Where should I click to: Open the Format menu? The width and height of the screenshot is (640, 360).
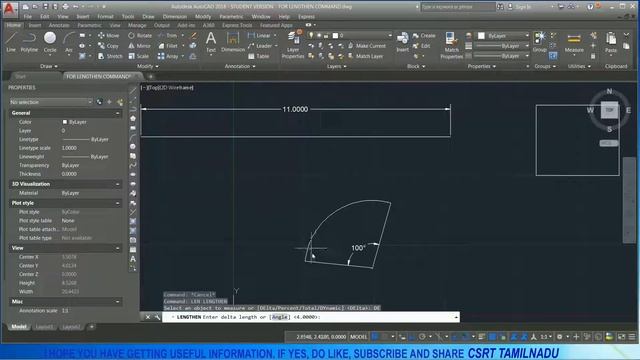coord(105,17)
